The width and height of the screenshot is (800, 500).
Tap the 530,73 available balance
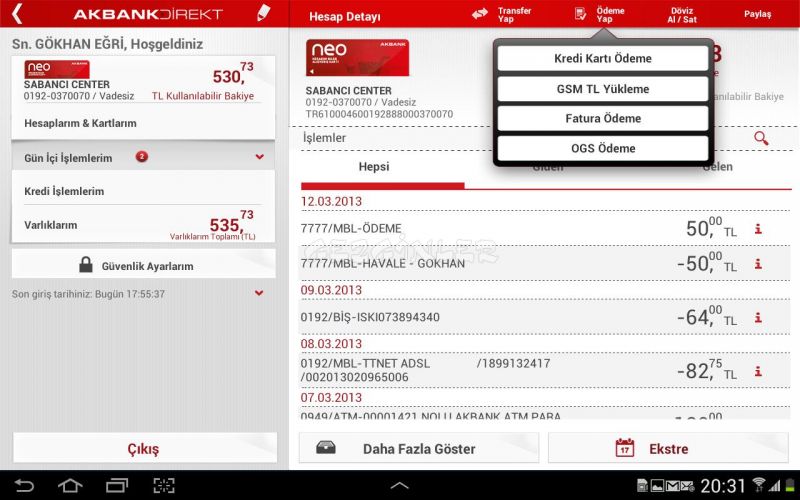tap(233, 74)
